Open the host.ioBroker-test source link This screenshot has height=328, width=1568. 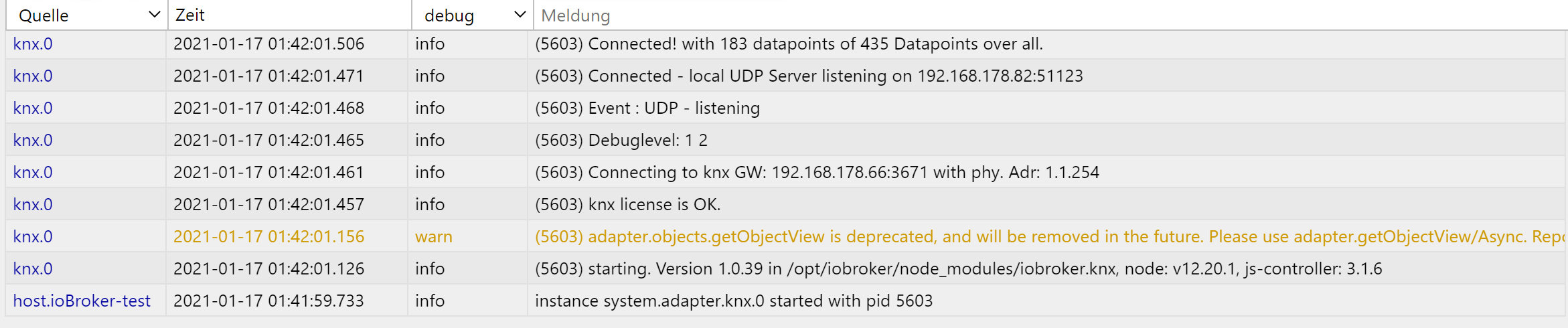[x=82, y=301]
